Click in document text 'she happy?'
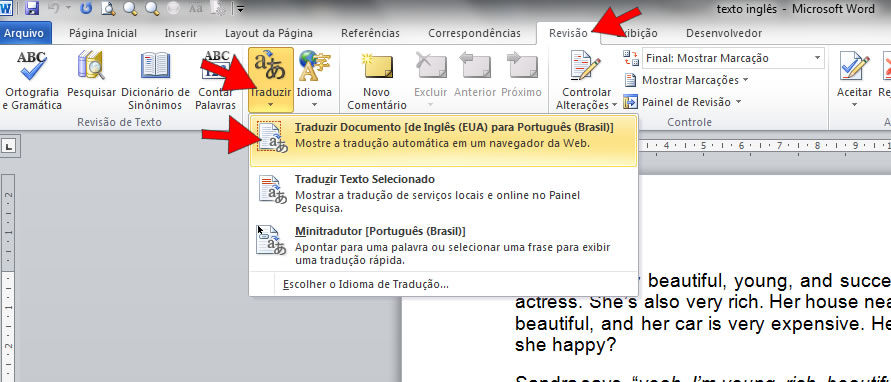The image size is (891, 382). click(x=565, y=344)
